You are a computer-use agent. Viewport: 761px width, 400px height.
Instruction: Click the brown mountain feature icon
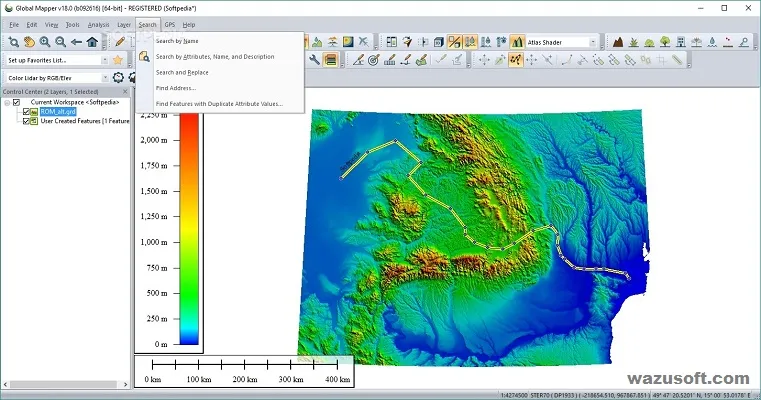pyautogui.click(x=618, y=42)
